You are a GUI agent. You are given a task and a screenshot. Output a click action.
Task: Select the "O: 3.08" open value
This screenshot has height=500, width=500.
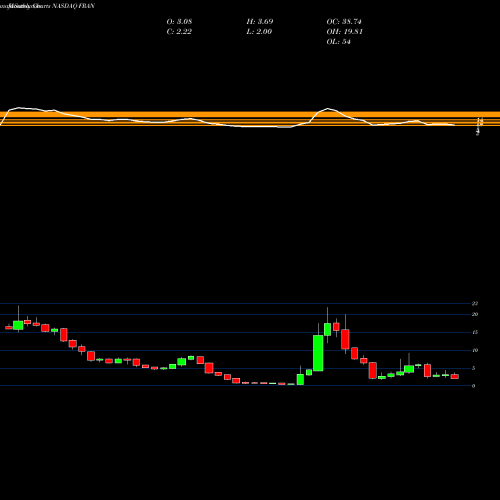179,22
